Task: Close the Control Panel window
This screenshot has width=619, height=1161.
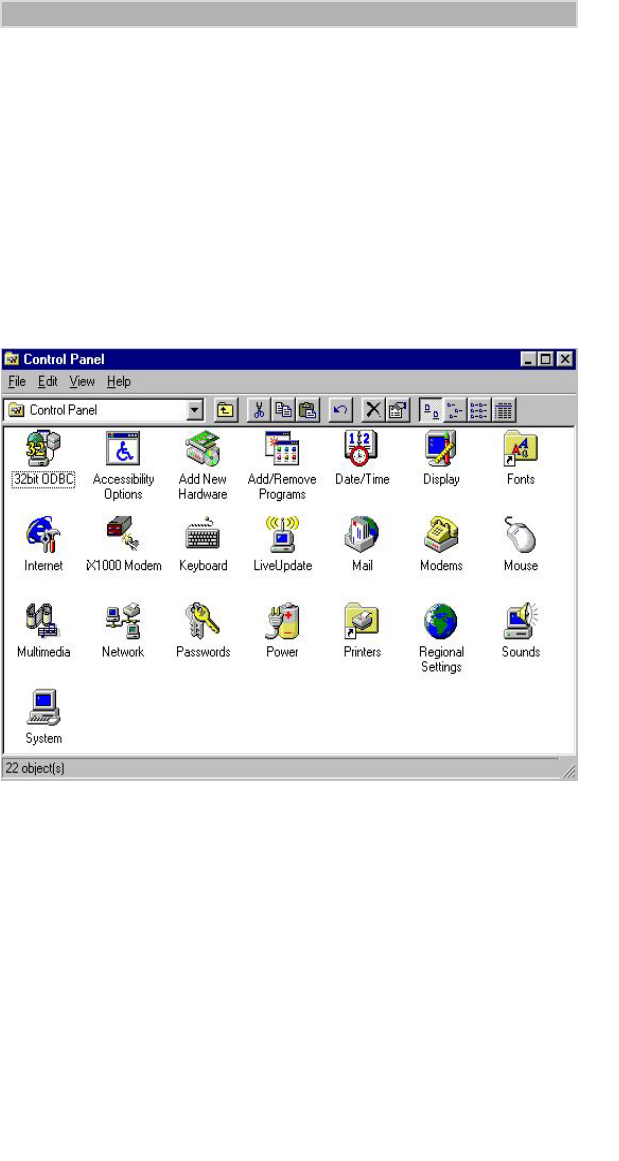Action: 566,359
